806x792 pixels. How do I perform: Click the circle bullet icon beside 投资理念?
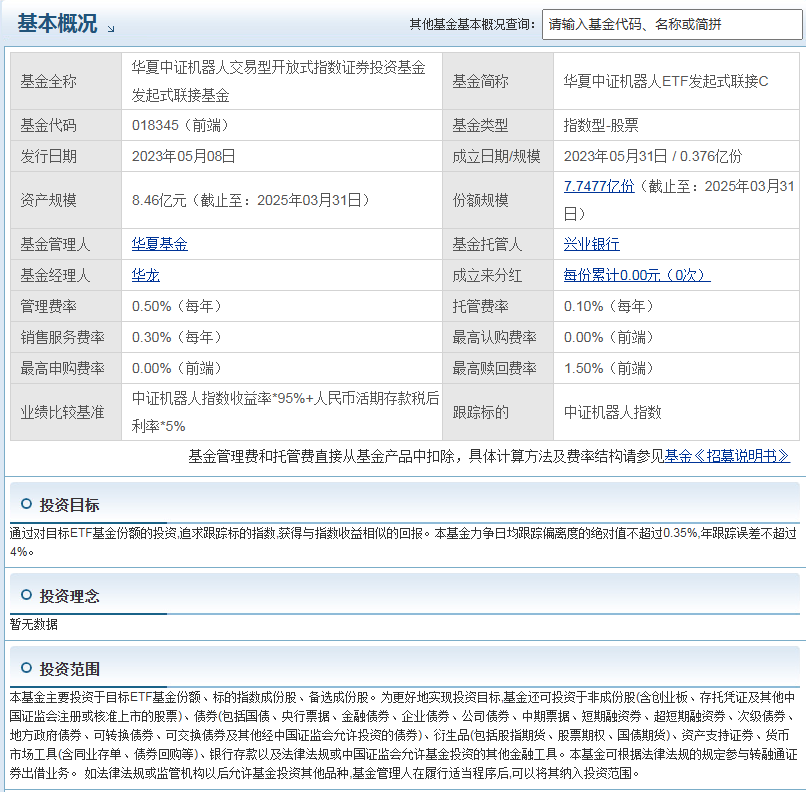(26, 595)
